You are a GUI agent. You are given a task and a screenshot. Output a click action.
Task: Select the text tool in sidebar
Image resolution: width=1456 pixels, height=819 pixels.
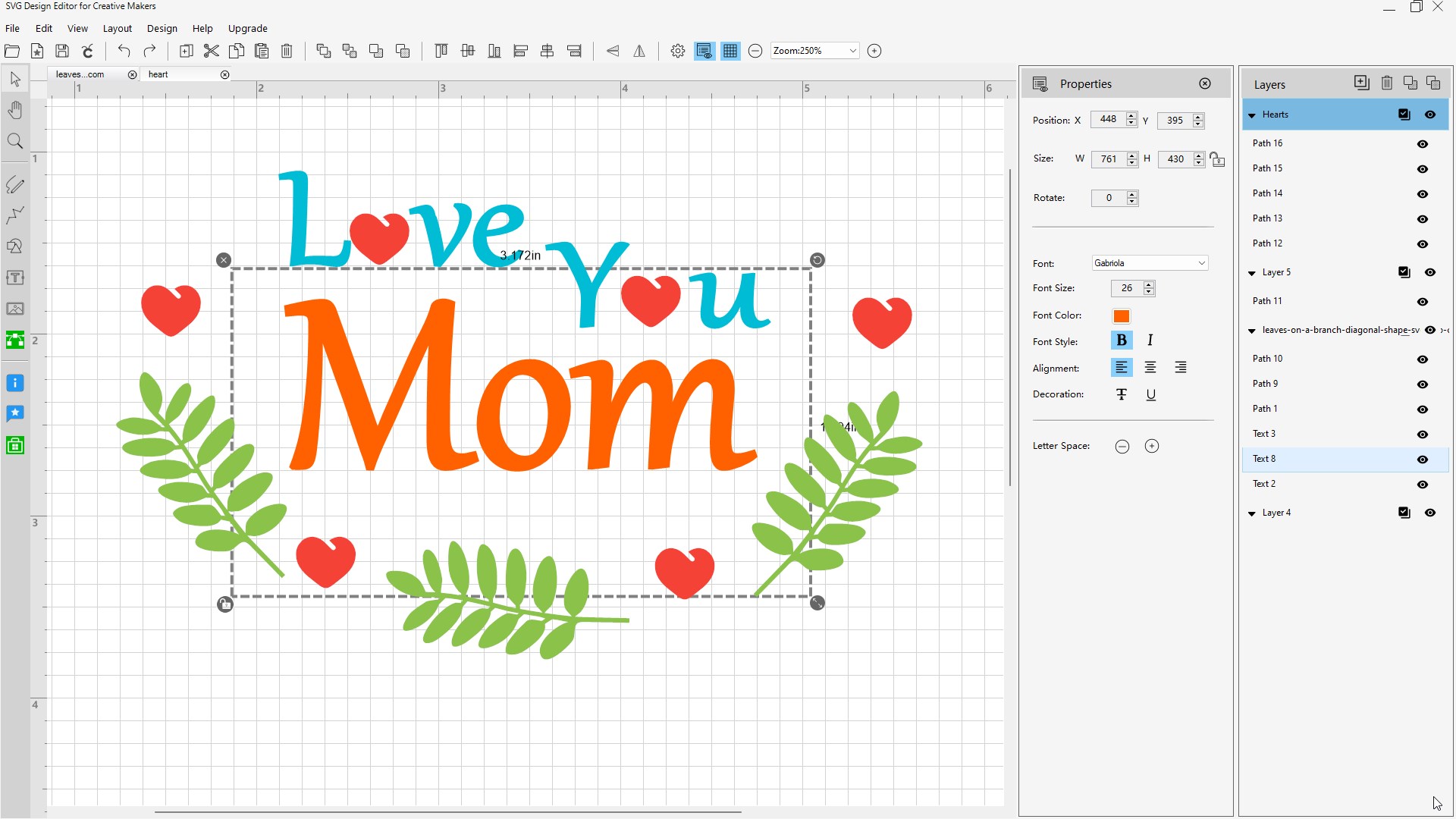click(x=15, y=278)
